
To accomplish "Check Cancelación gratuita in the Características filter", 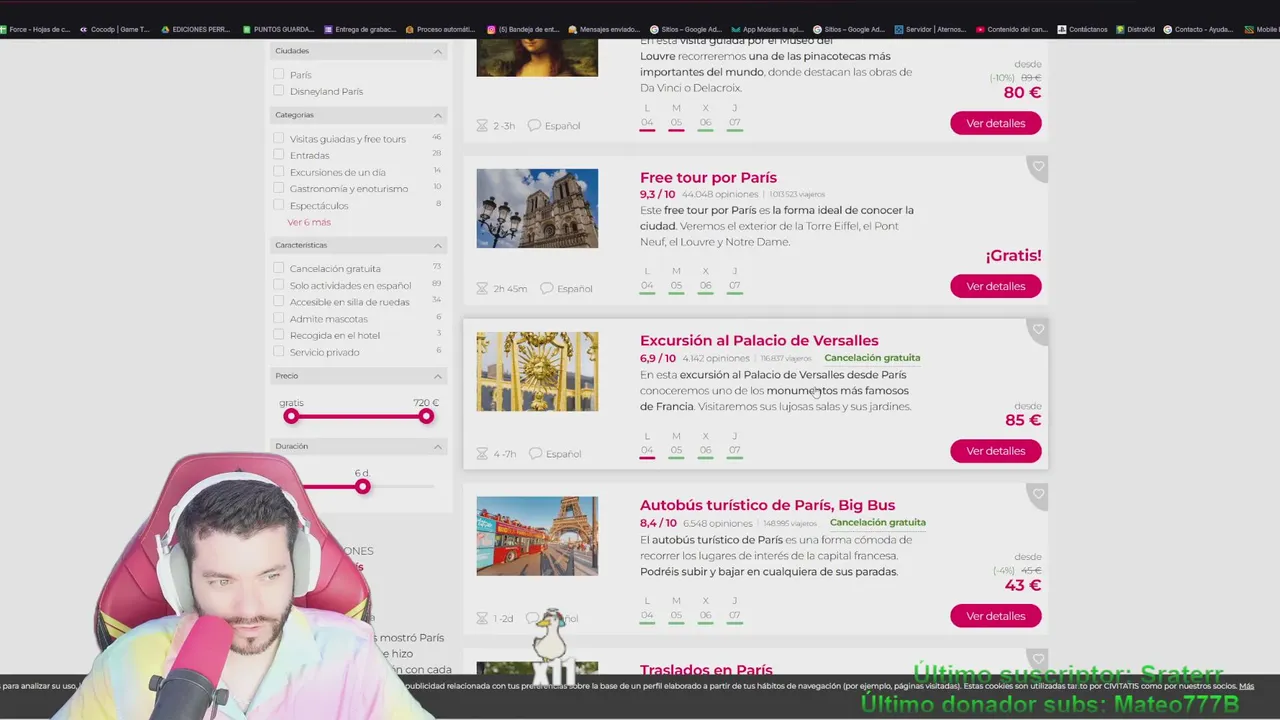I will tap(279, 268).
